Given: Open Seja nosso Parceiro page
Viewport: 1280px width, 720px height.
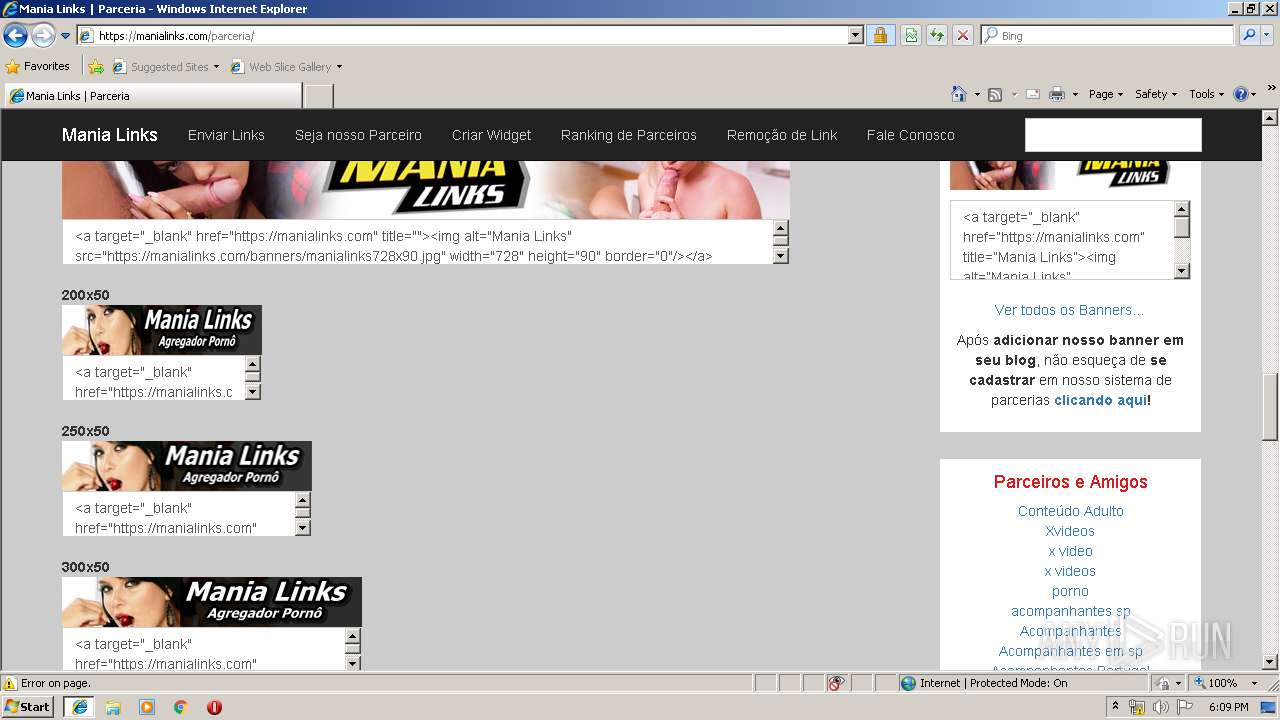Looking at the screenshot, I should [358, 135].
